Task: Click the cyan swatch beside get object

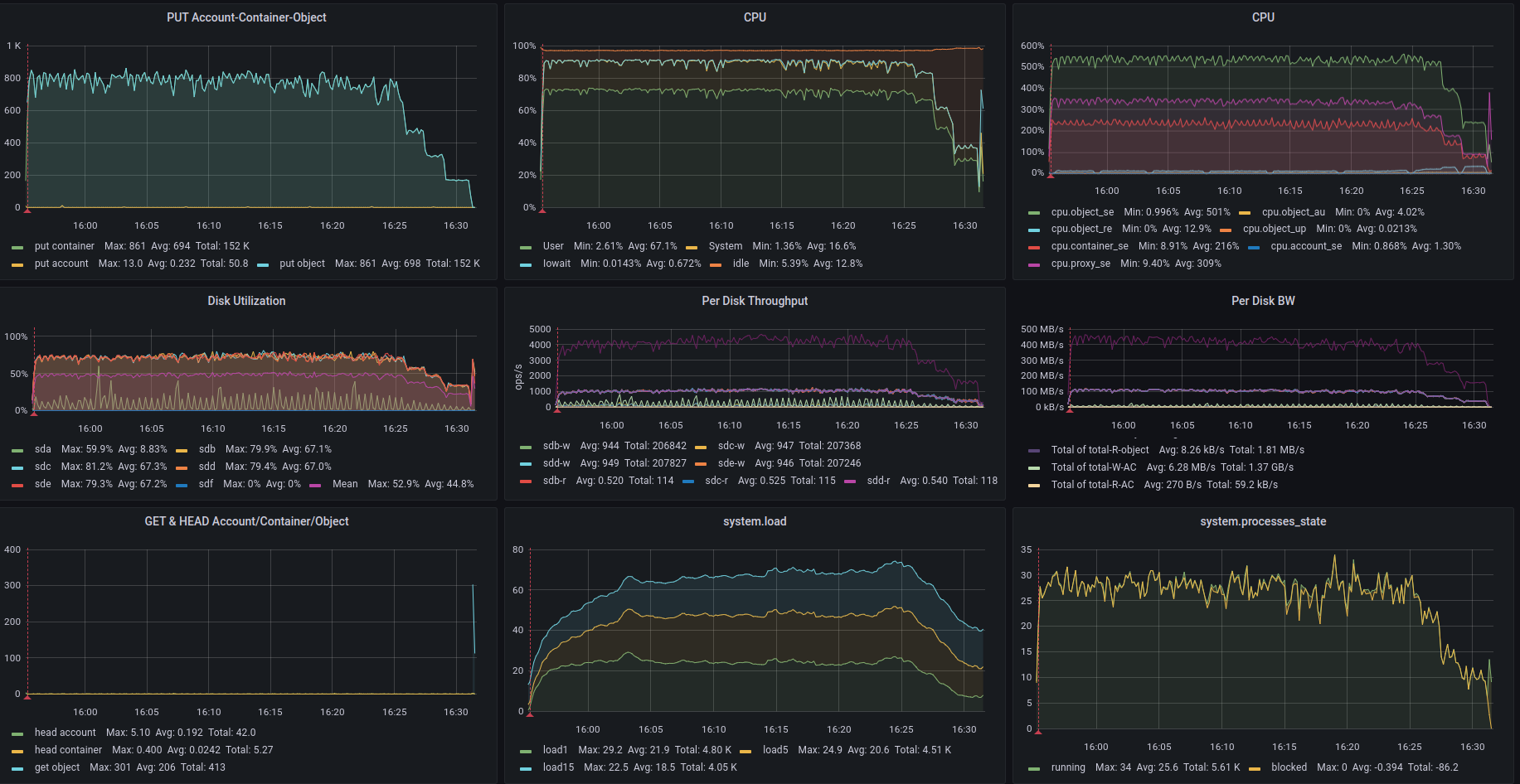Action: pyautogui.click(x=17, y=768)
